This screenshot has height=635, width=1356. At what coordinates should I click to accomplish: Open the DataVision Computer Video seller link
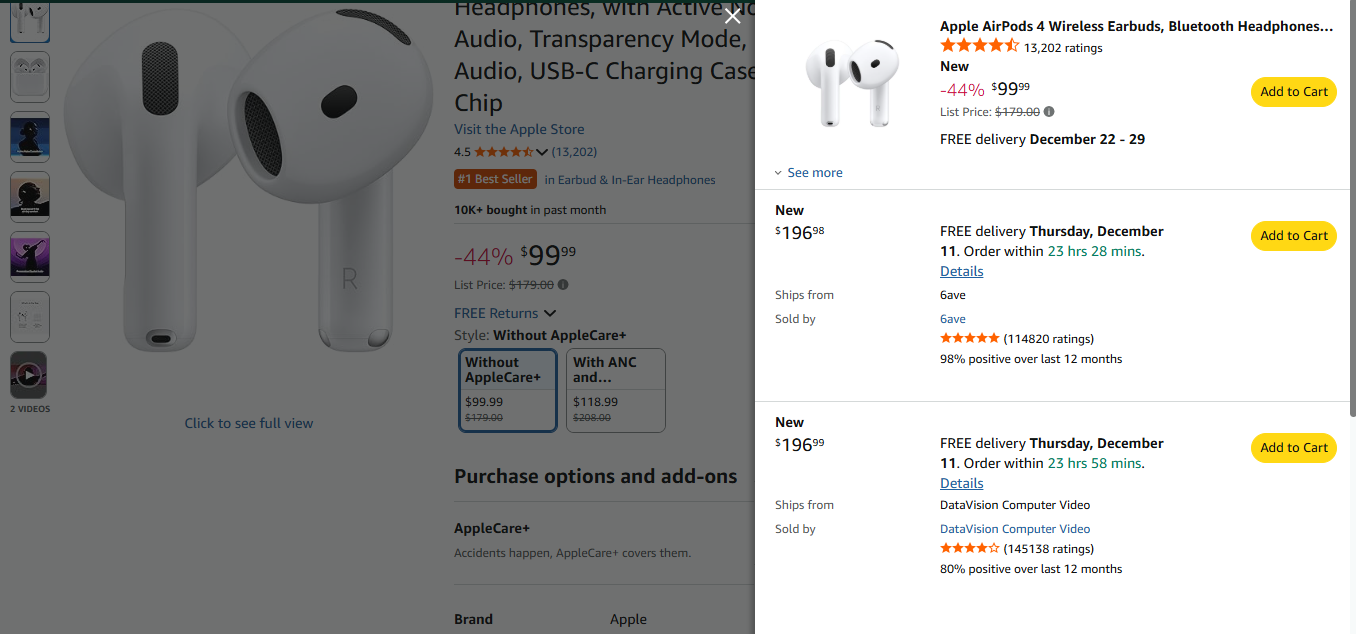point(1014,528)
